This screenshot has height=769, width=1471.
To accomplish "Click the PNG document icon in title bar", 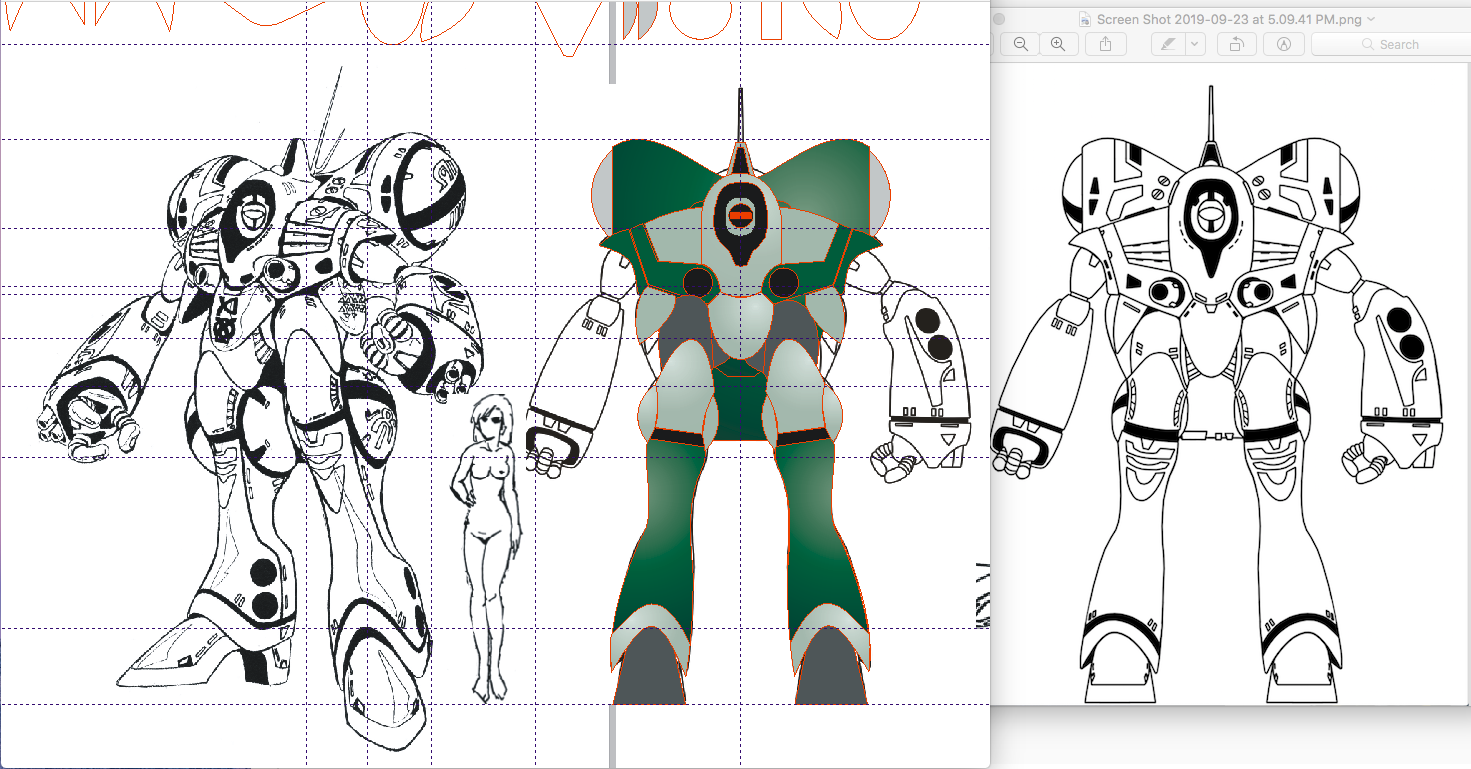I will (1086, 19).
